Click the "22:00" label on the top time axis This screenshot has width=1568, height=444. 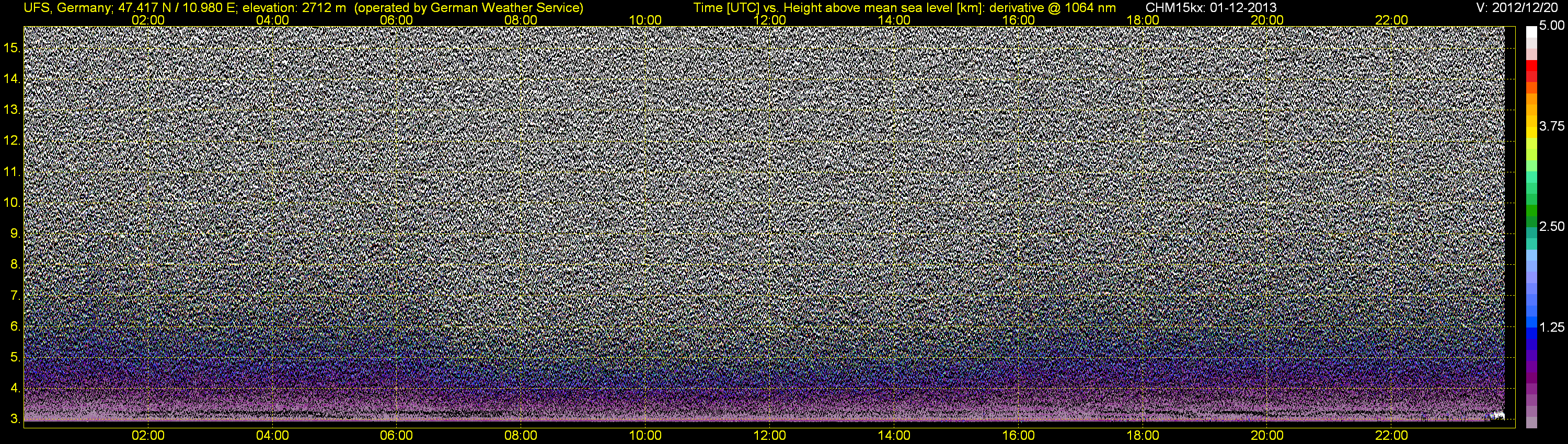[x=1391, y=20]
